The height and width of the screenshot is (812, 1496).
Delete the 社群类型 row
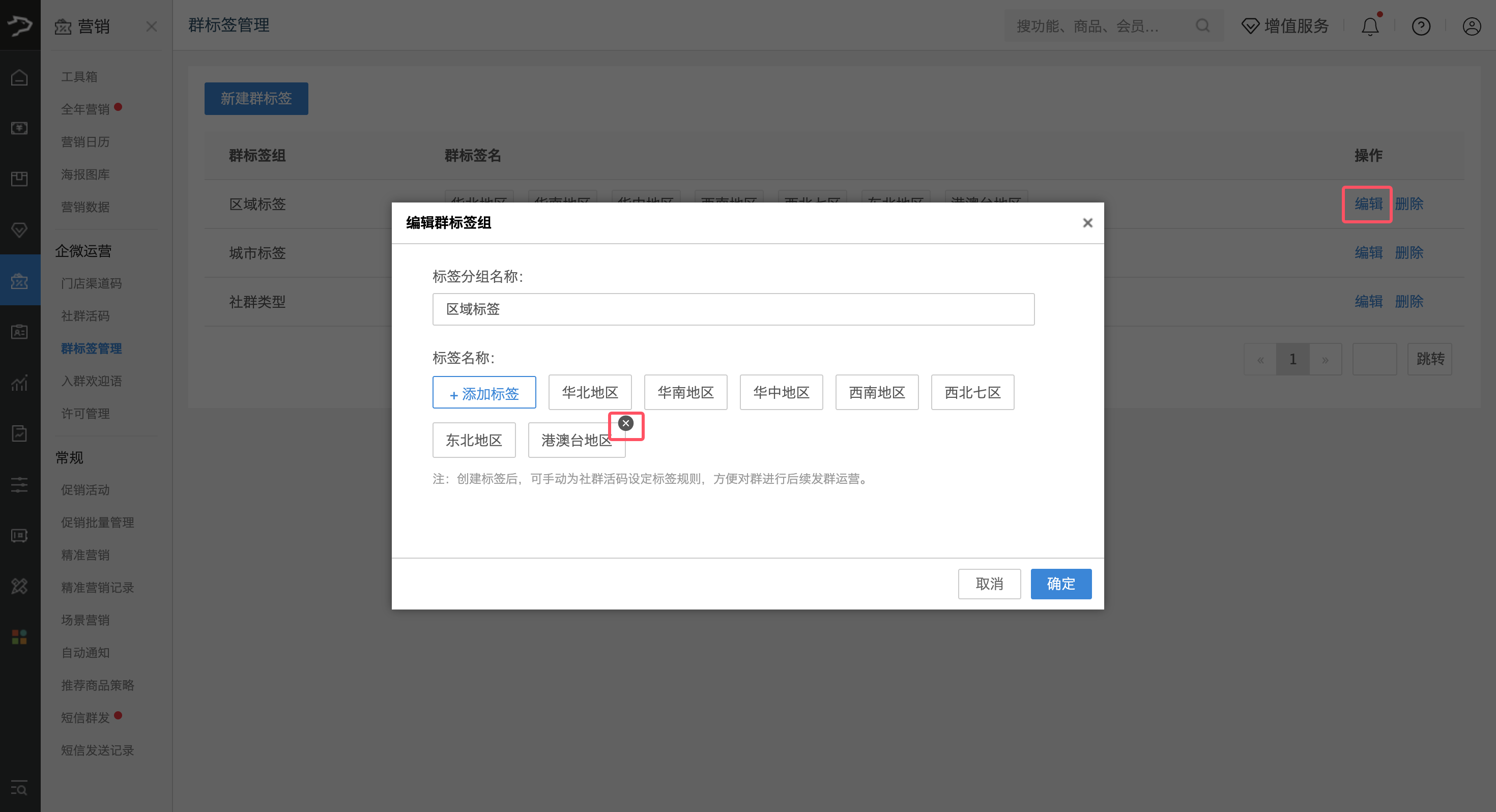(1409, 302)
